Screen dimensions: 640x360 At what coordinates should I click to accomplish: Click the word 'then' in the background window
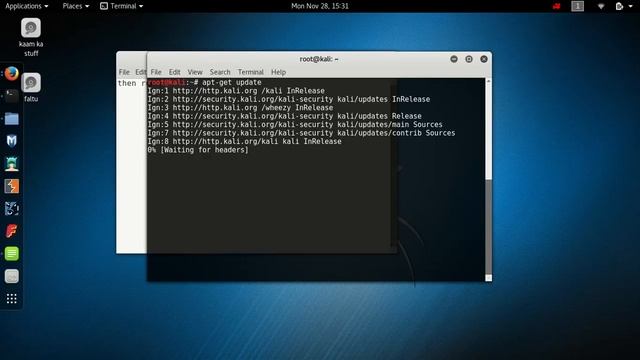[127, 83]
